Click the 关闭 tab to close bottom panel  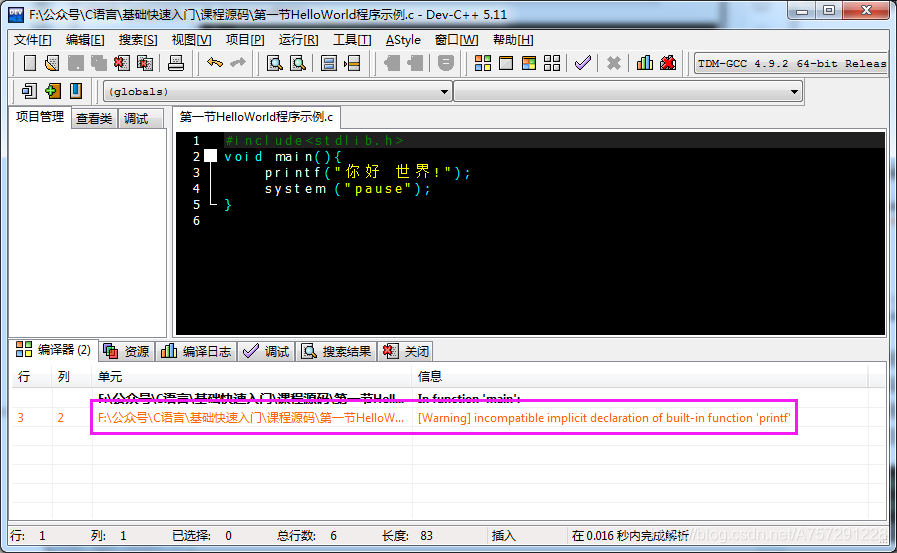(x=406, y=351)
